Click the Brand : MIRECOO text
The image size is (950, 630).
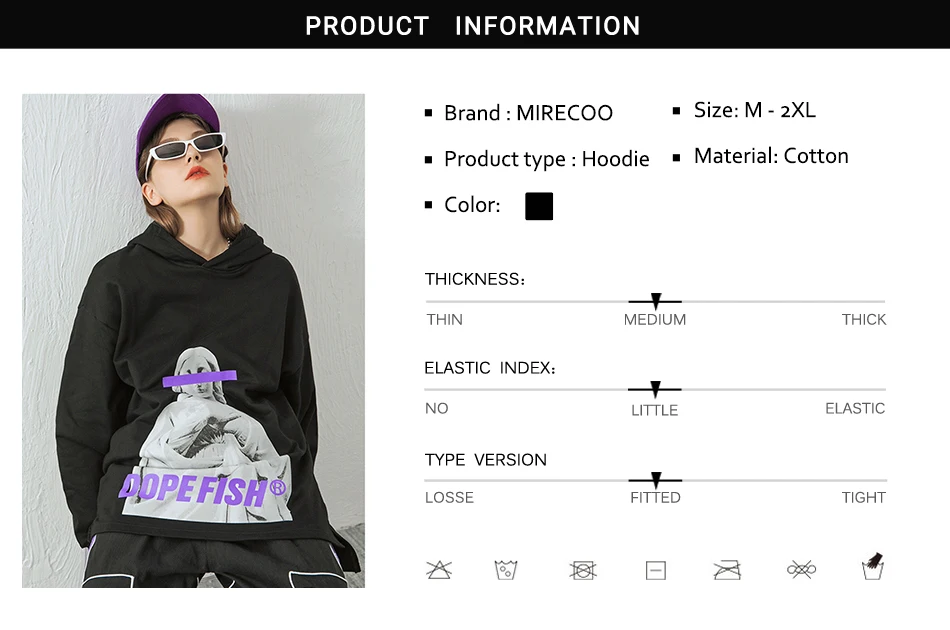click(x=528, y=113)
